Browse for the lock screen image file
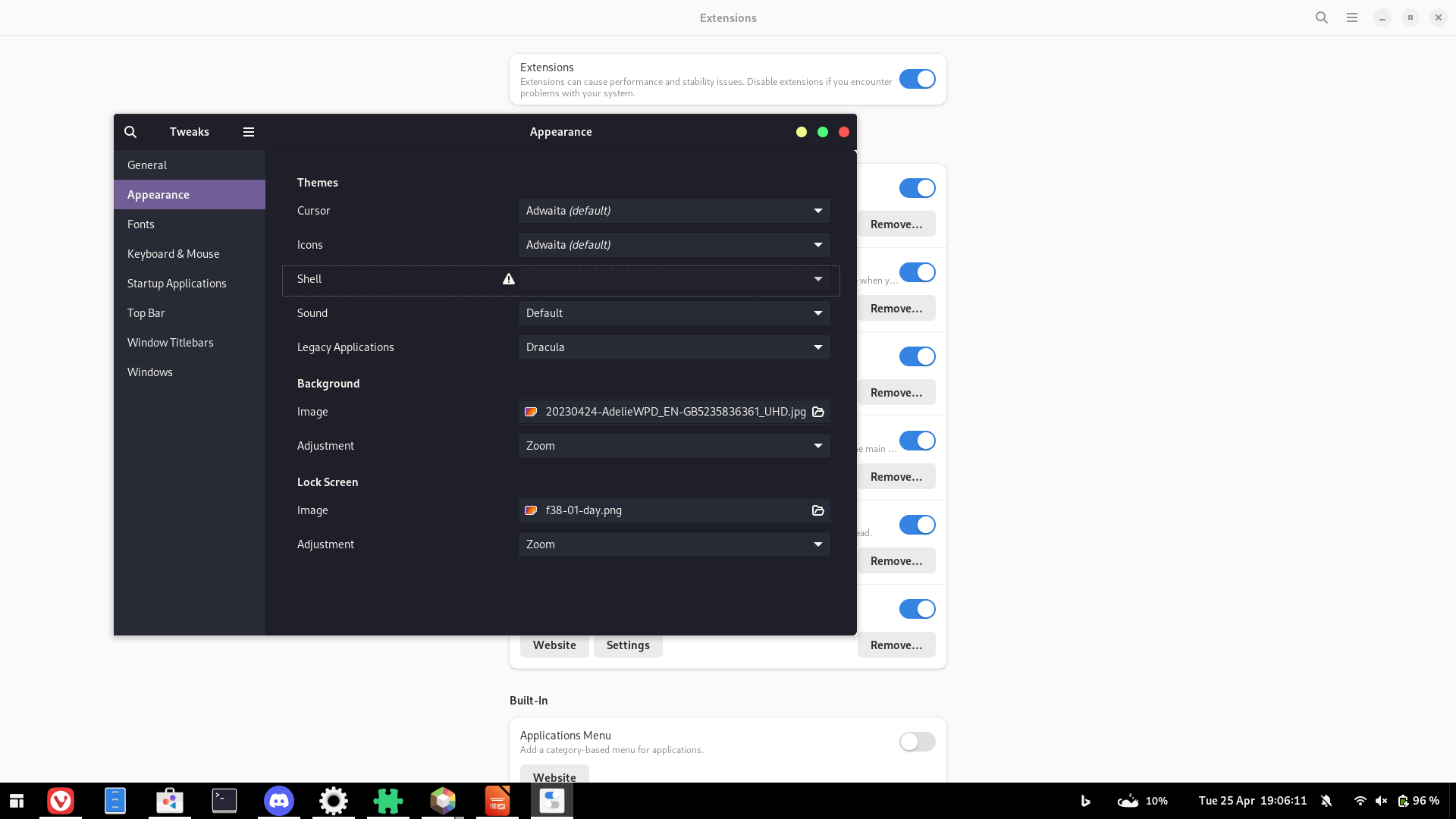 point(818,510)
